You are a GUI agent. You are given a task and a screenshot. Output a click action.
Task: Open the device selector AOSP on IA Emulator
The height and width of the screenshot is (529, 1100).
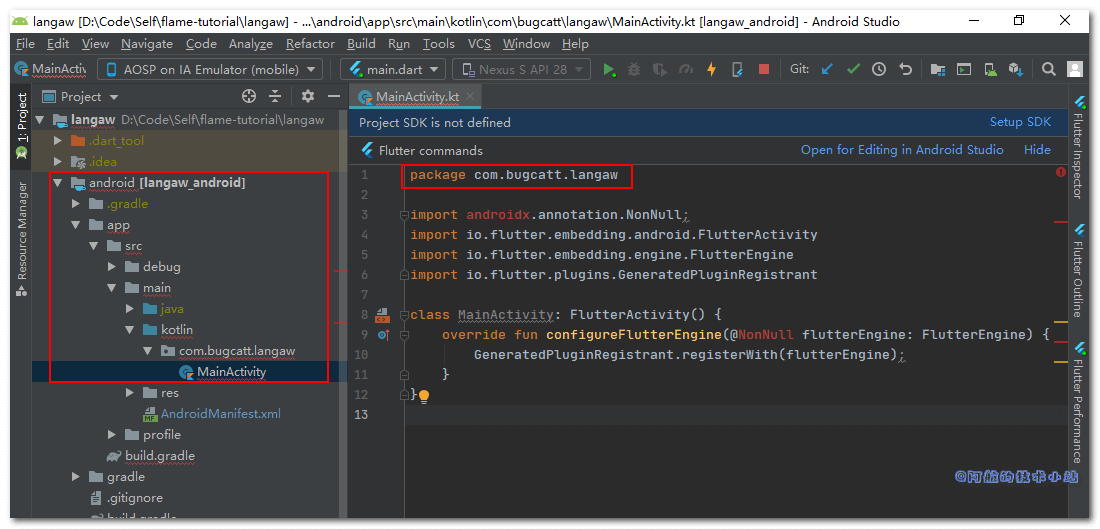[210, 69]
